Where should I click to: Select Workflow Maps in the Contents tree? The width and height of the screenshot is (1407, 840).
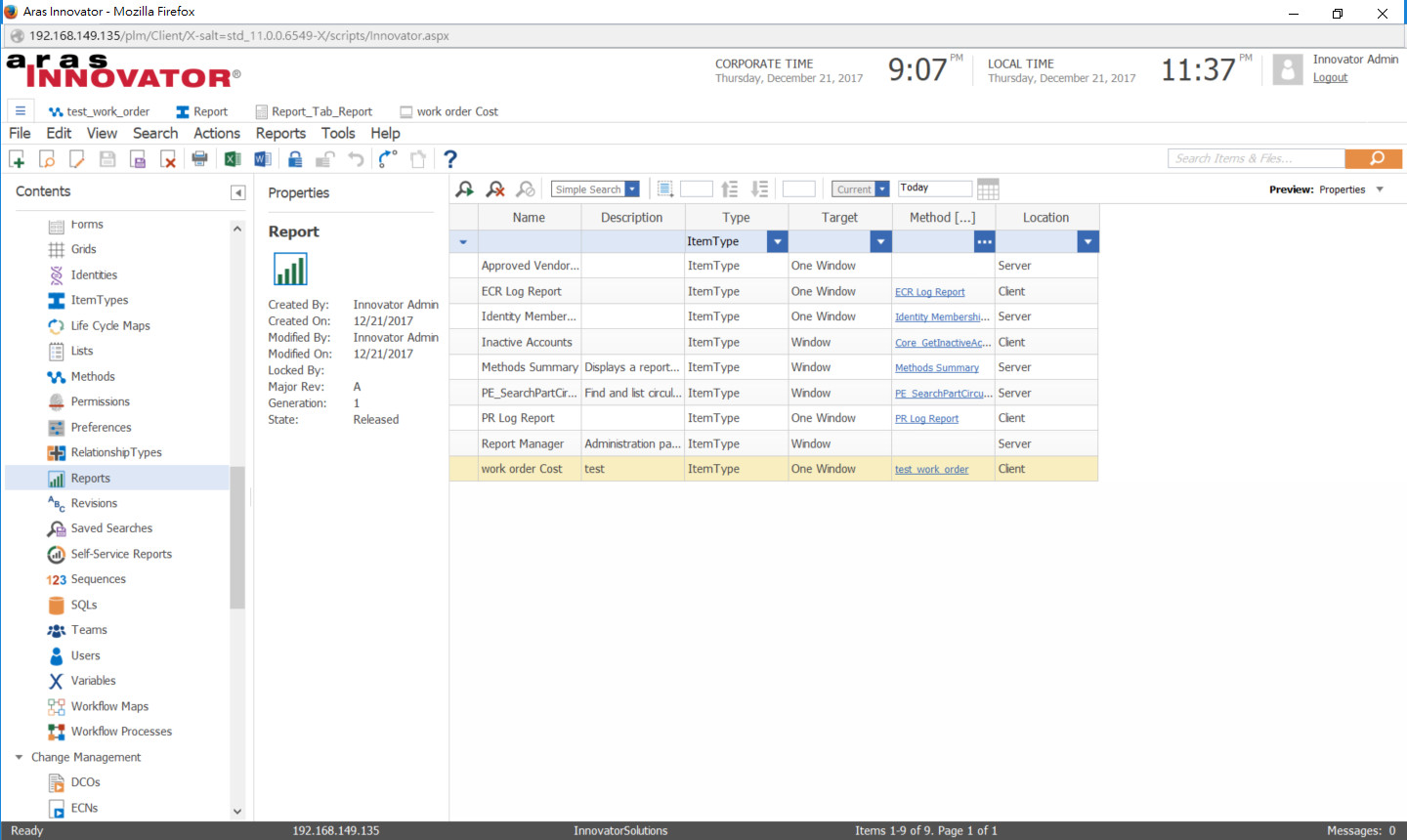pos(109,706)
